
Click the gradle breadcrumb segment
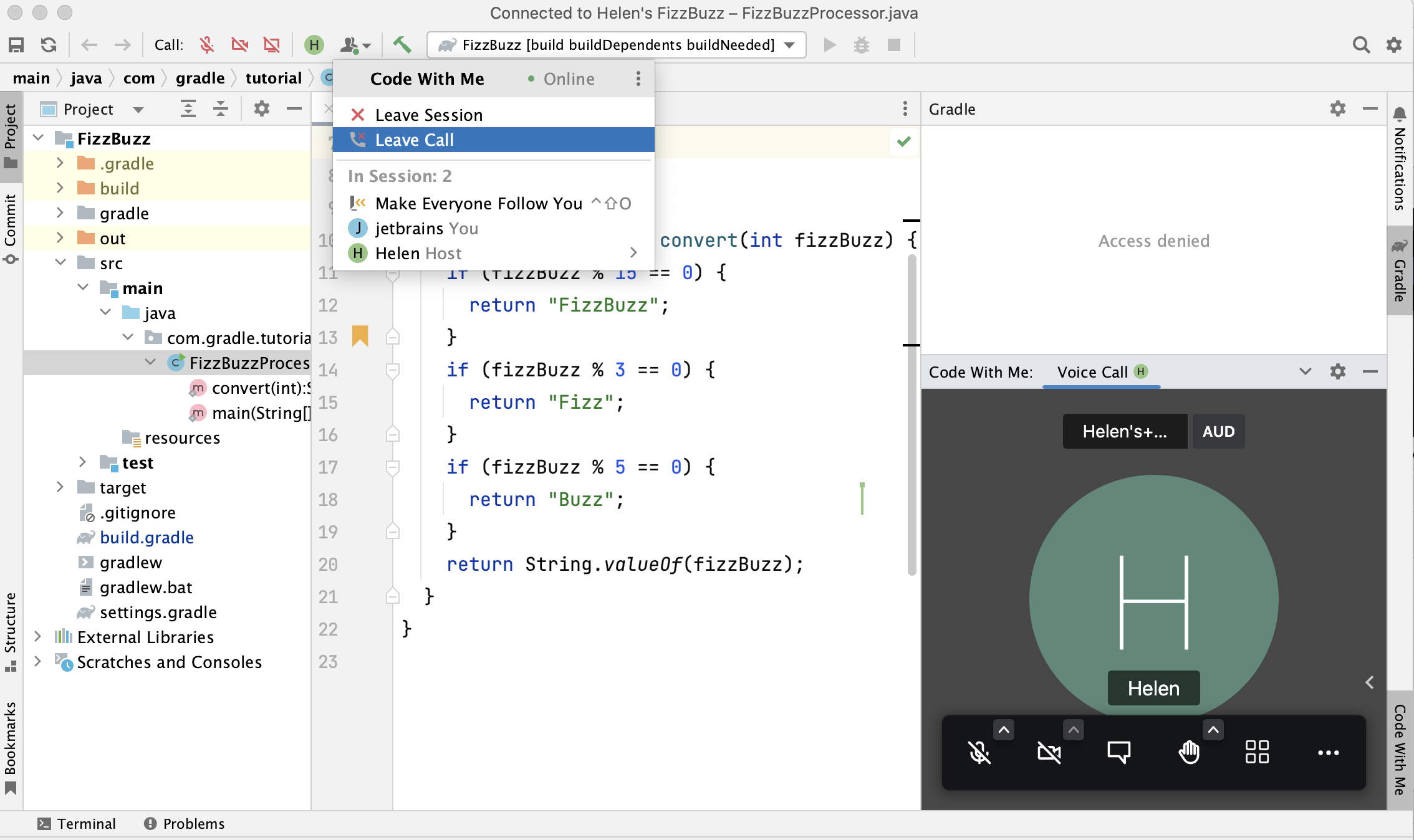tap(200, 78)
